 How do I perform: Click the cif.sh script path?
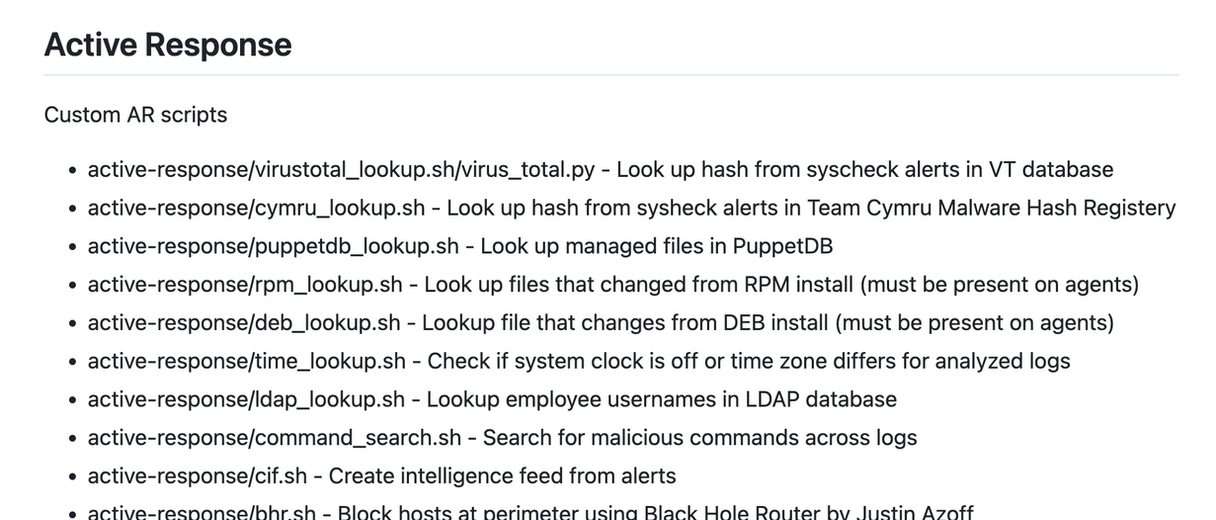click(201, 475)
